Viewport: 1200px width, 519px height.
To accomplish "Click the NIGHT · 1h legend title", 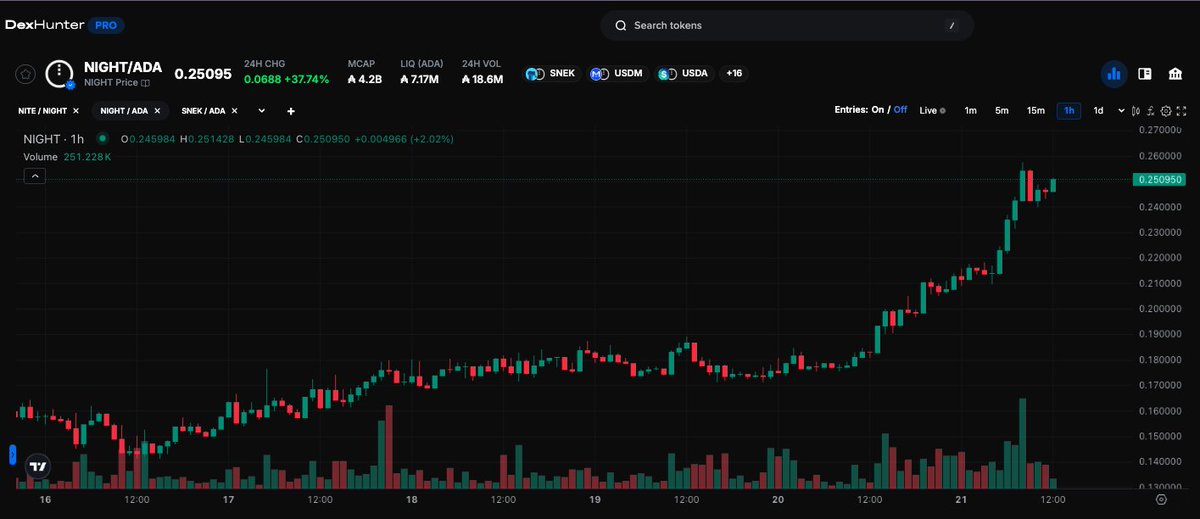I will (x=54, y=139).
